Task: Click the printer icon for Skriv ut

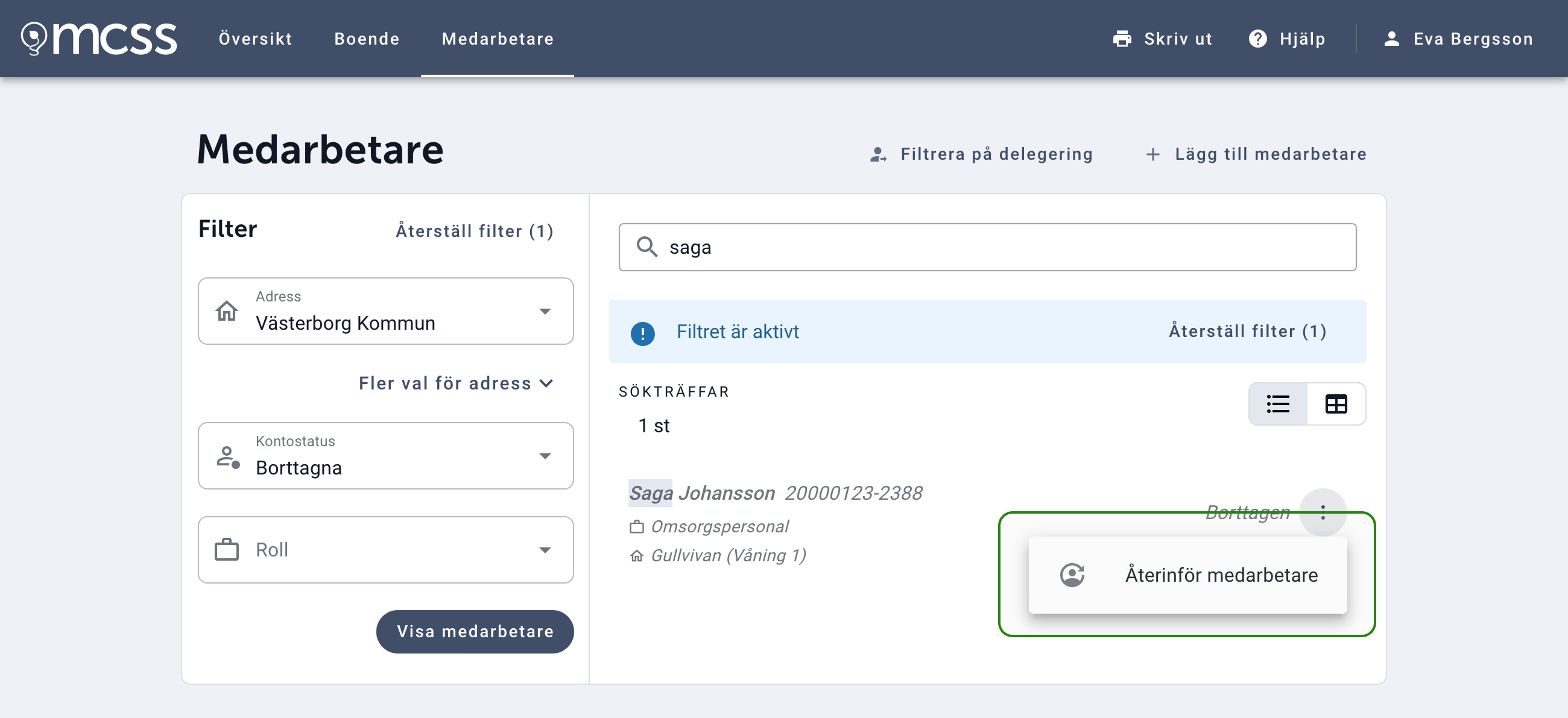Action: tap(1122, 39)
